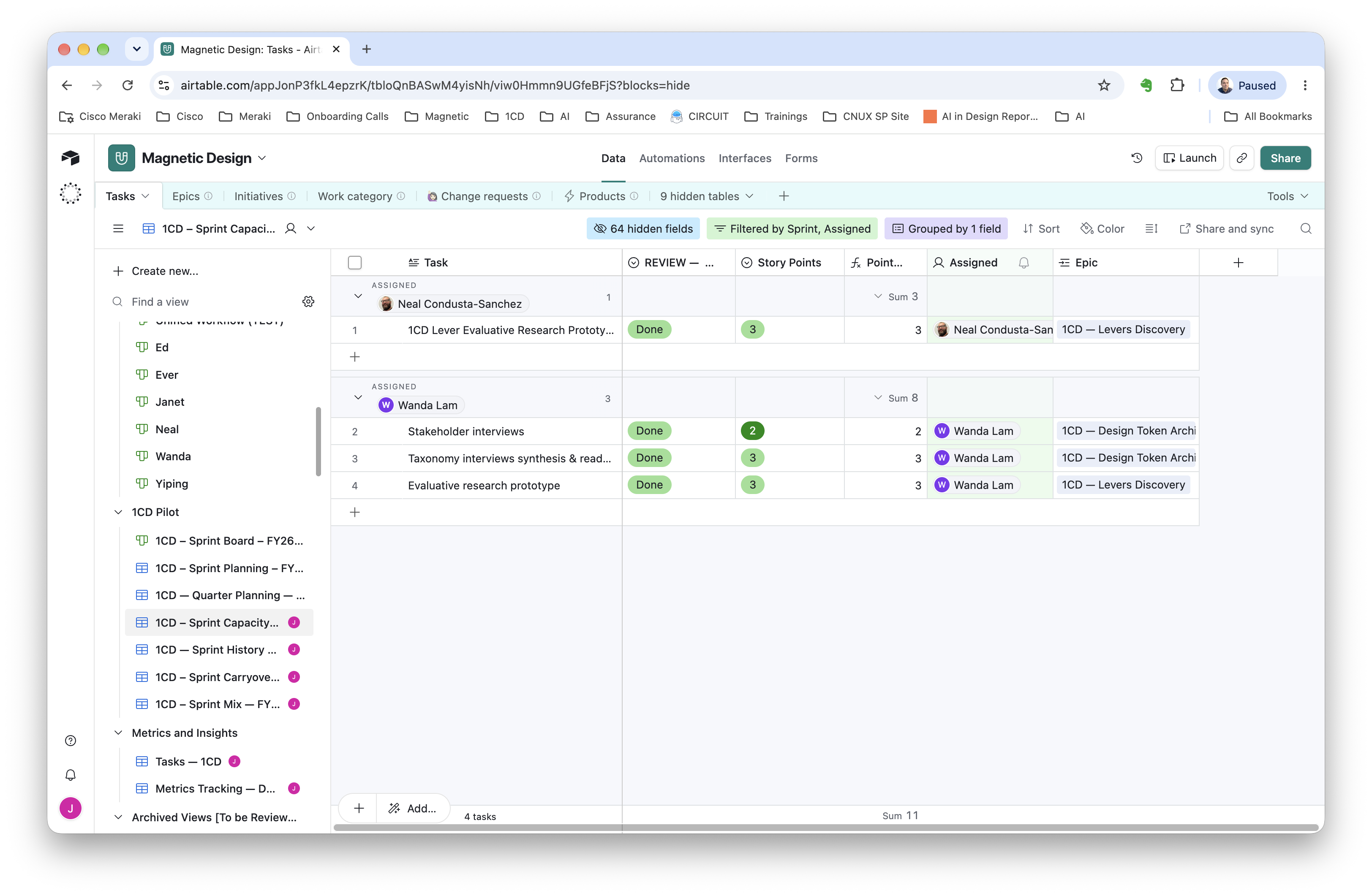Add record plus below Neal's group
This screenshot has height=896, width=1372.
[354, 357]
